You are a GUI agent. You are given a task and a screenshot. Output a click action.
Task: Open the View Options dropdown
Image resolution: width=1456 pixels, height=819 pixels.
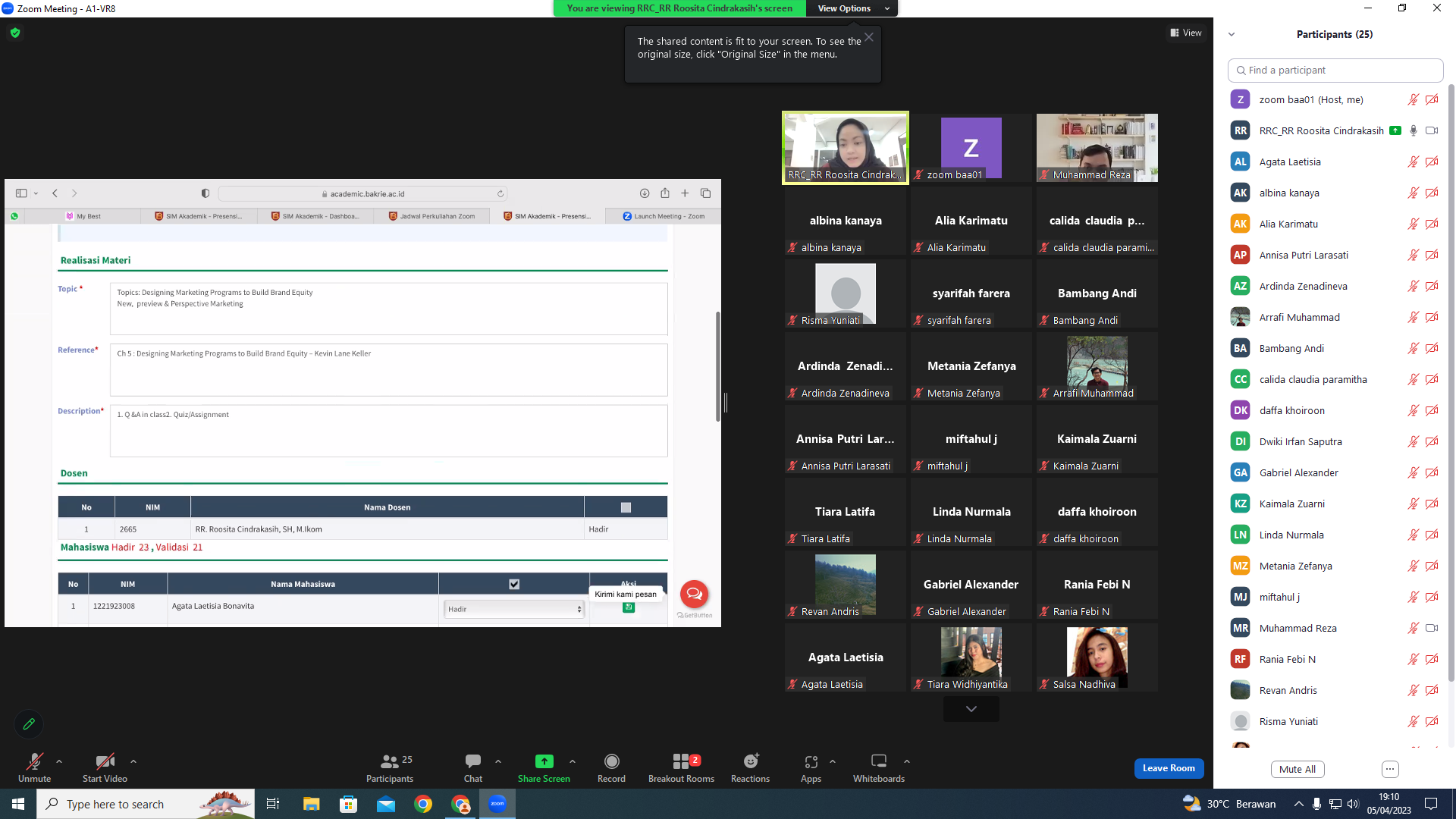pos(852,8)
